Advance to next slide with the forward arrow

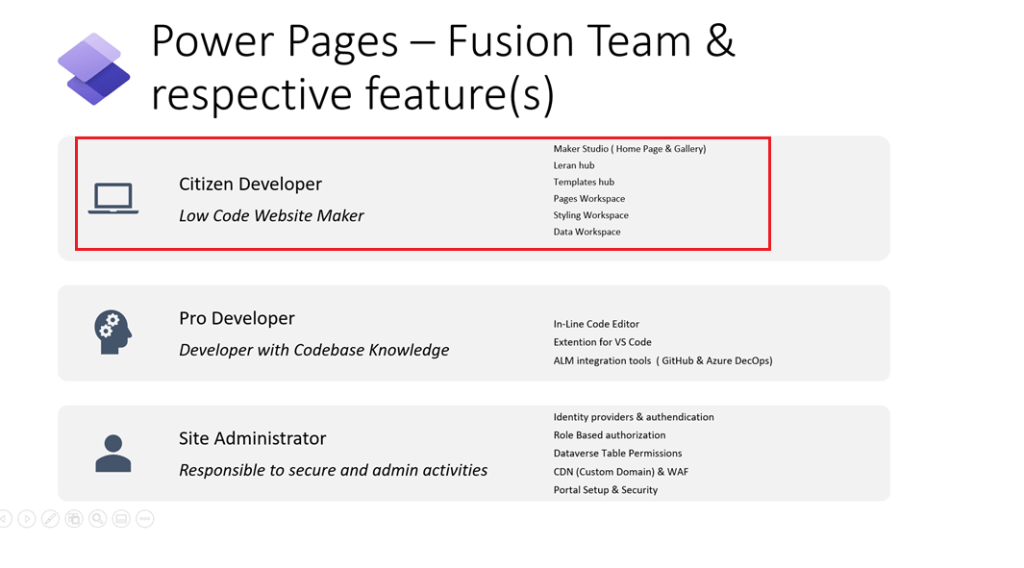(x=27, y=518)
